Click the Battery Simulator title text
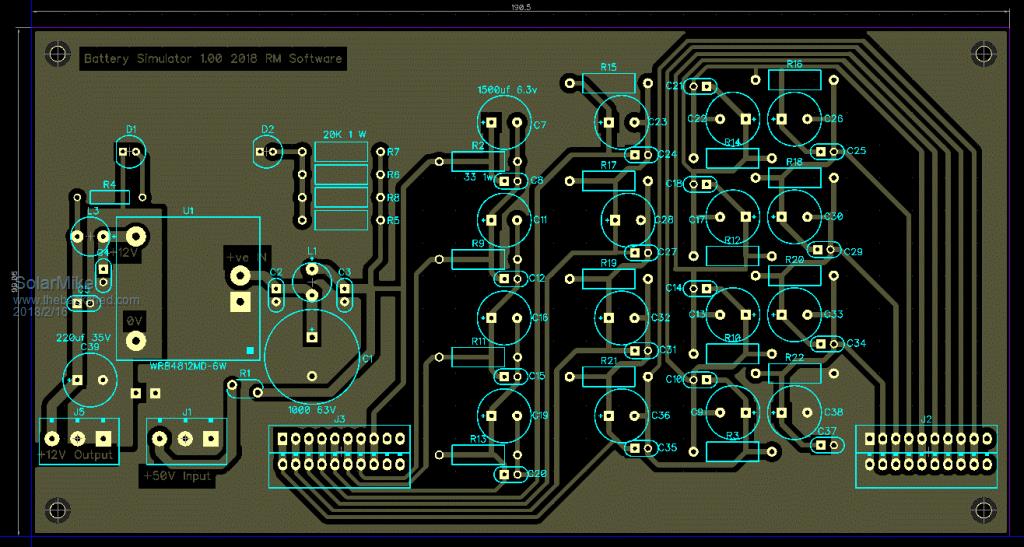The width and height of the screenshot is (1024, 547). [x=213, y=59]
